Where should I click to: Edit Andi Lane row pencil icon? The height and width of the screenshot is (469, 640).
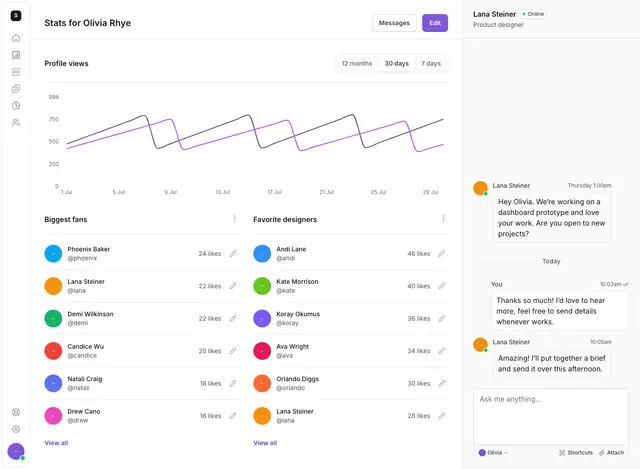442,253
